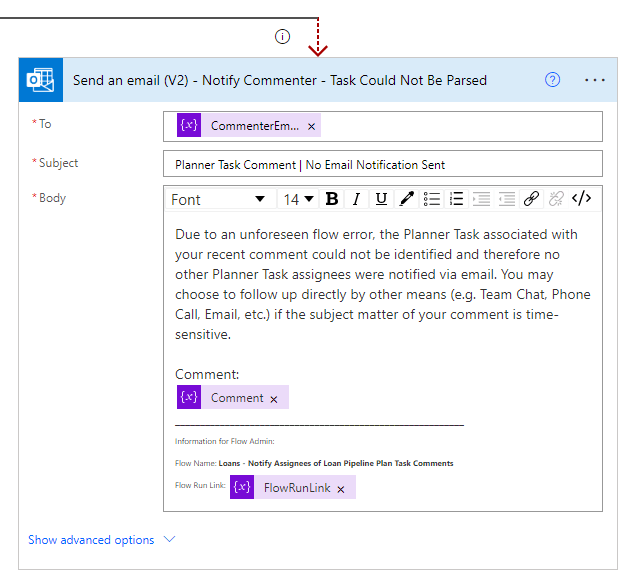Show advanced options link
The width and height of the screenshot is (627, 578).
tap(91, 540)
